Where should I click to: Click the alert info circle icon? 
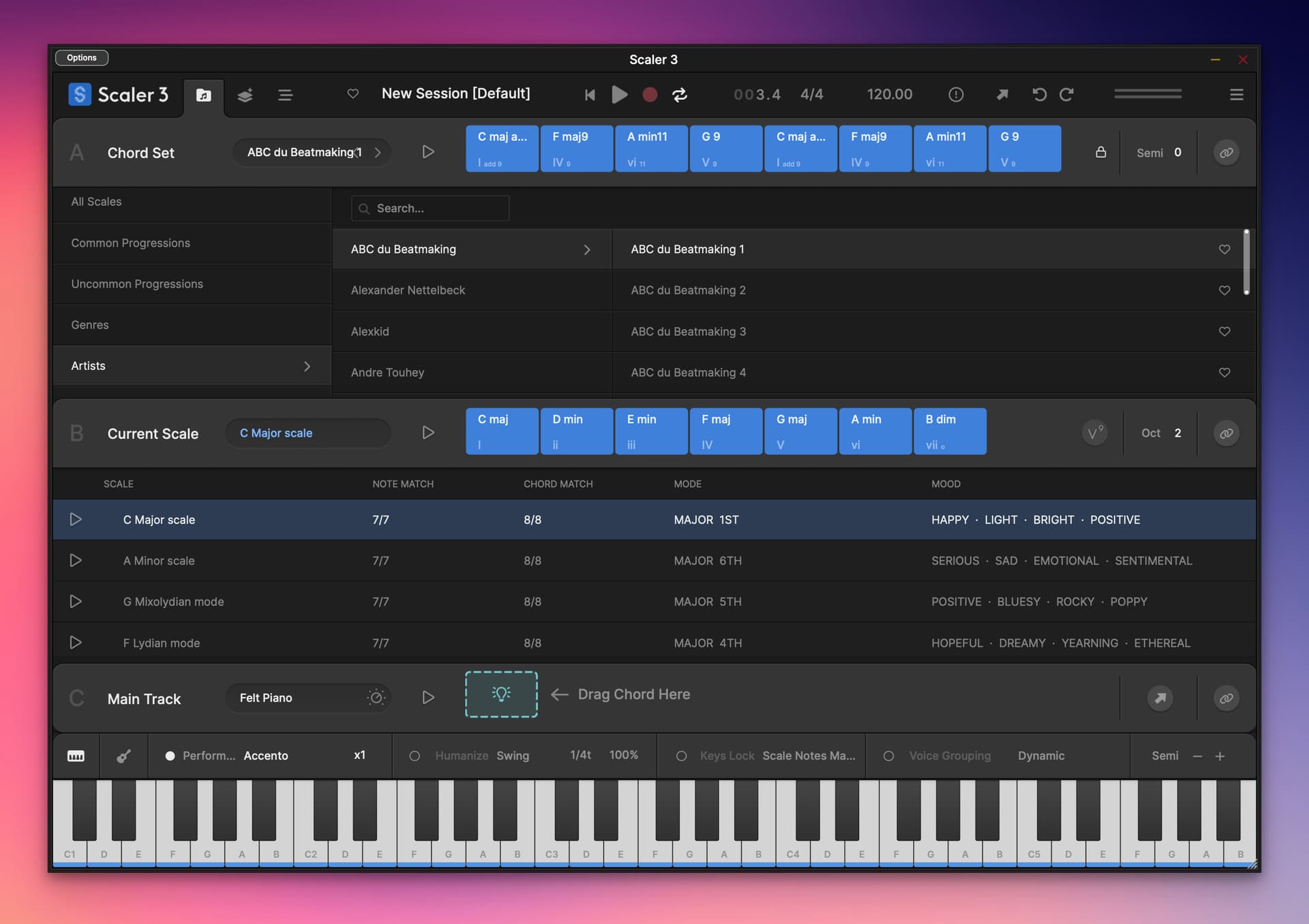[x=956, y=95]
